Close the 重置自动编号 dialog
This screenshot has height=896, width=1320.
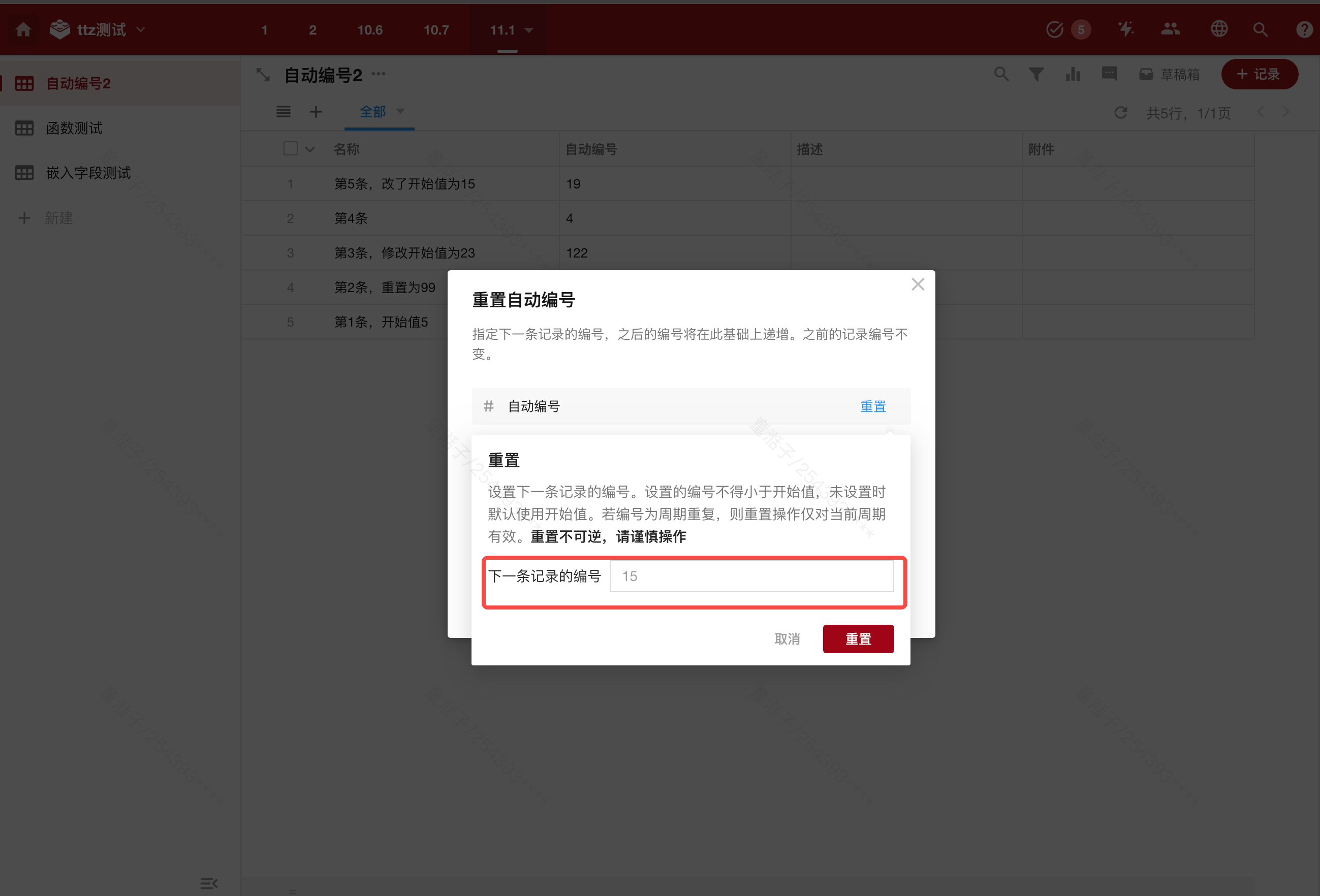(x=918, y=284)
